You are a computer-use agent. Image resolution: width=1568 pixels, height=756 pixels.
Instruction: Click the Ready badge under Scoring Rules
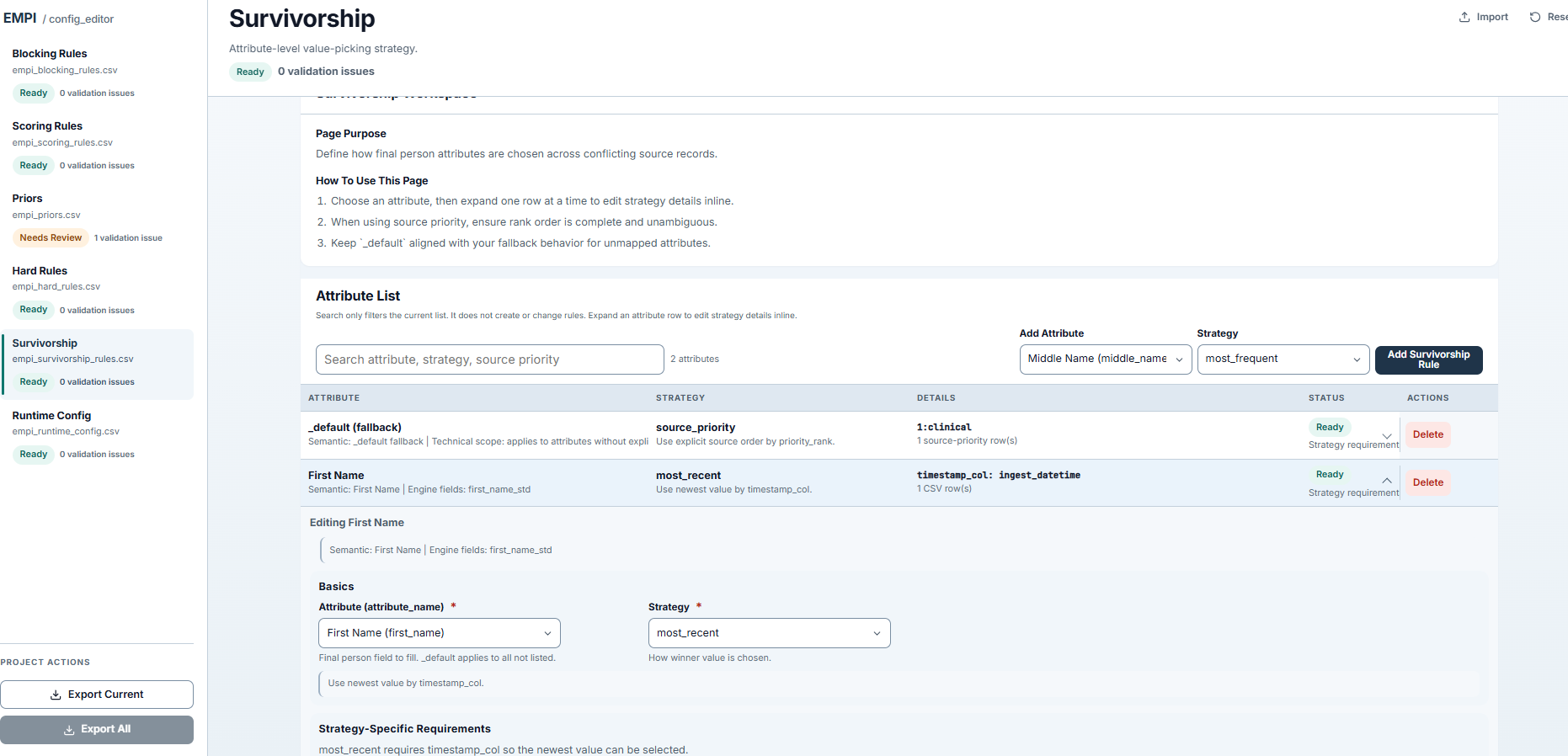(x=34, y=165)
